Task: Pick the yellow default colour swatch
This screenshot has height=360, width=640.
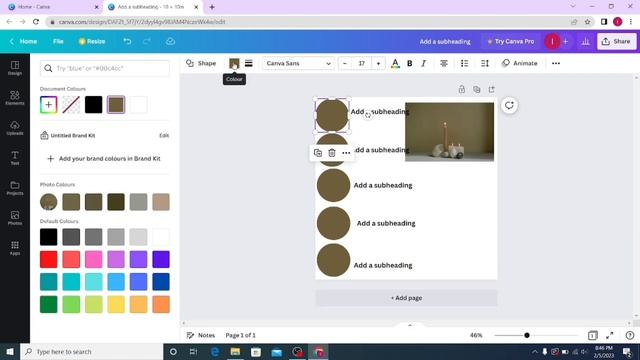Action: coord(116,304)
